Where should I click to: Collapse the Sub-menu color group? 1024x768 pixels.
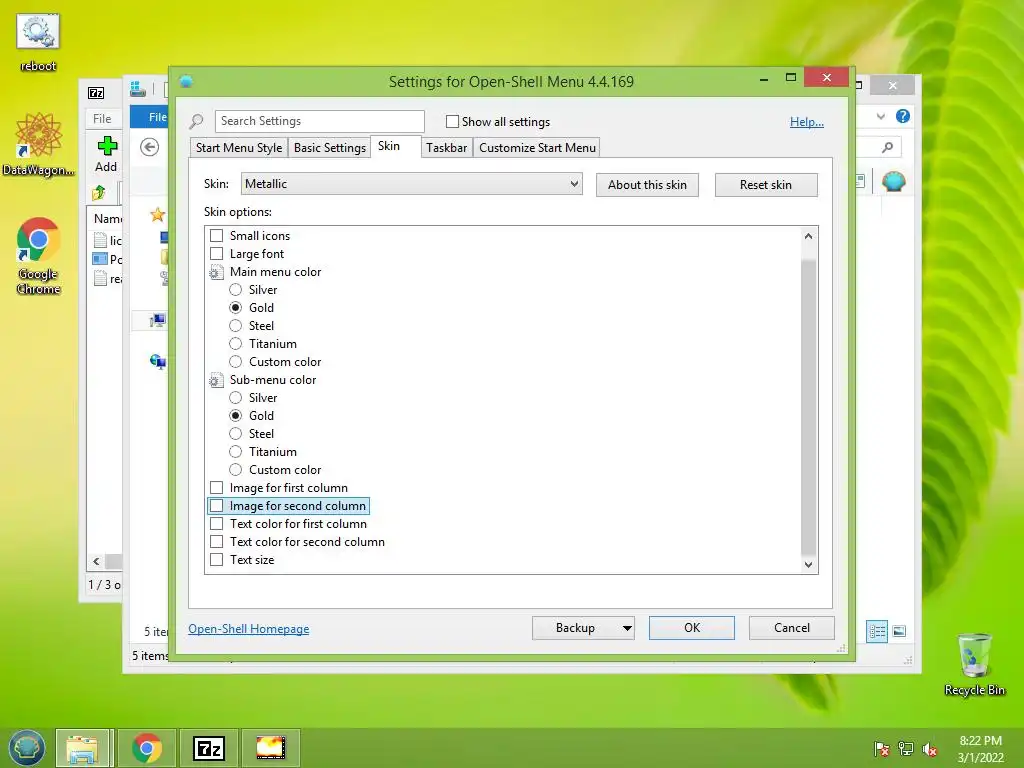coord(216,380)
